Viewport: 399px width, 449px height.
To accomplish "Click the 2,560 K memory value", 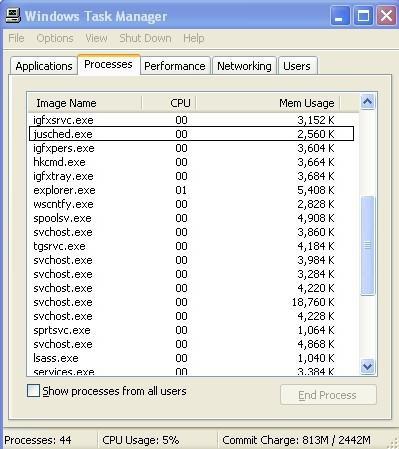I will click(316, 134).
